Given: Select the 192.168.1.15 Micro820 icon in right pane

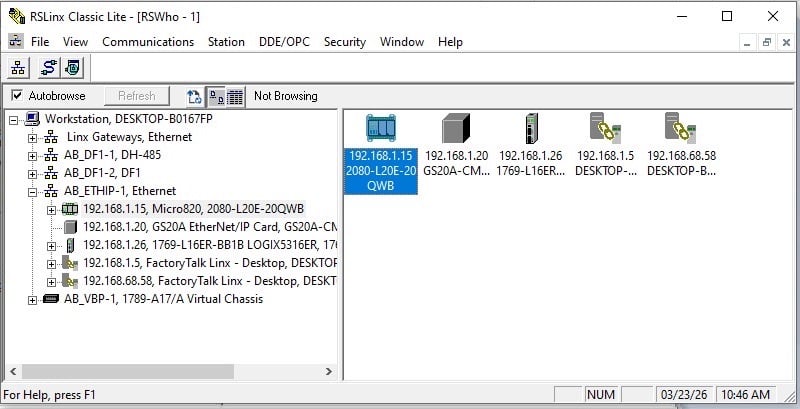Looking at the screenshot, I should tap(381, 129).
